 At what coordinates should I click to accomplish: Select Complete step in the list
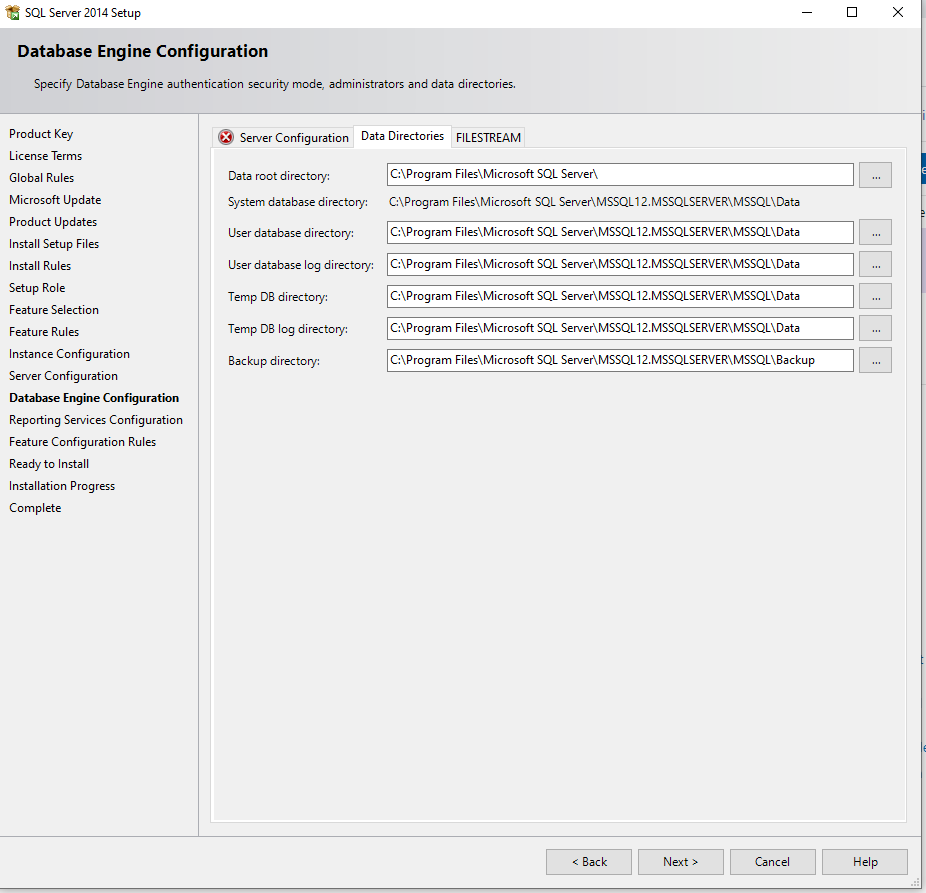tap(35, 508)
